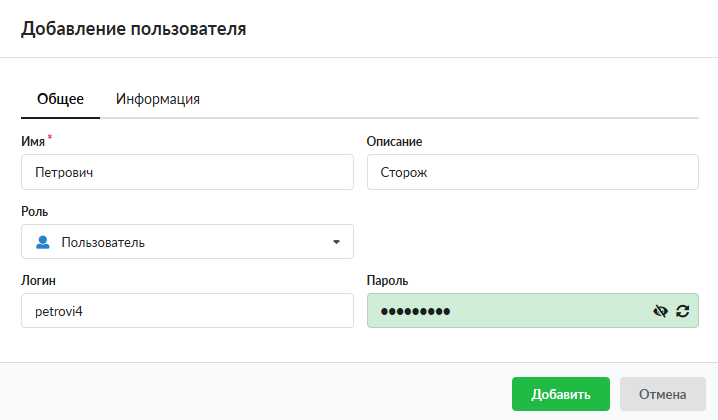Click the blue user icon in role selector

pos(42,242)
